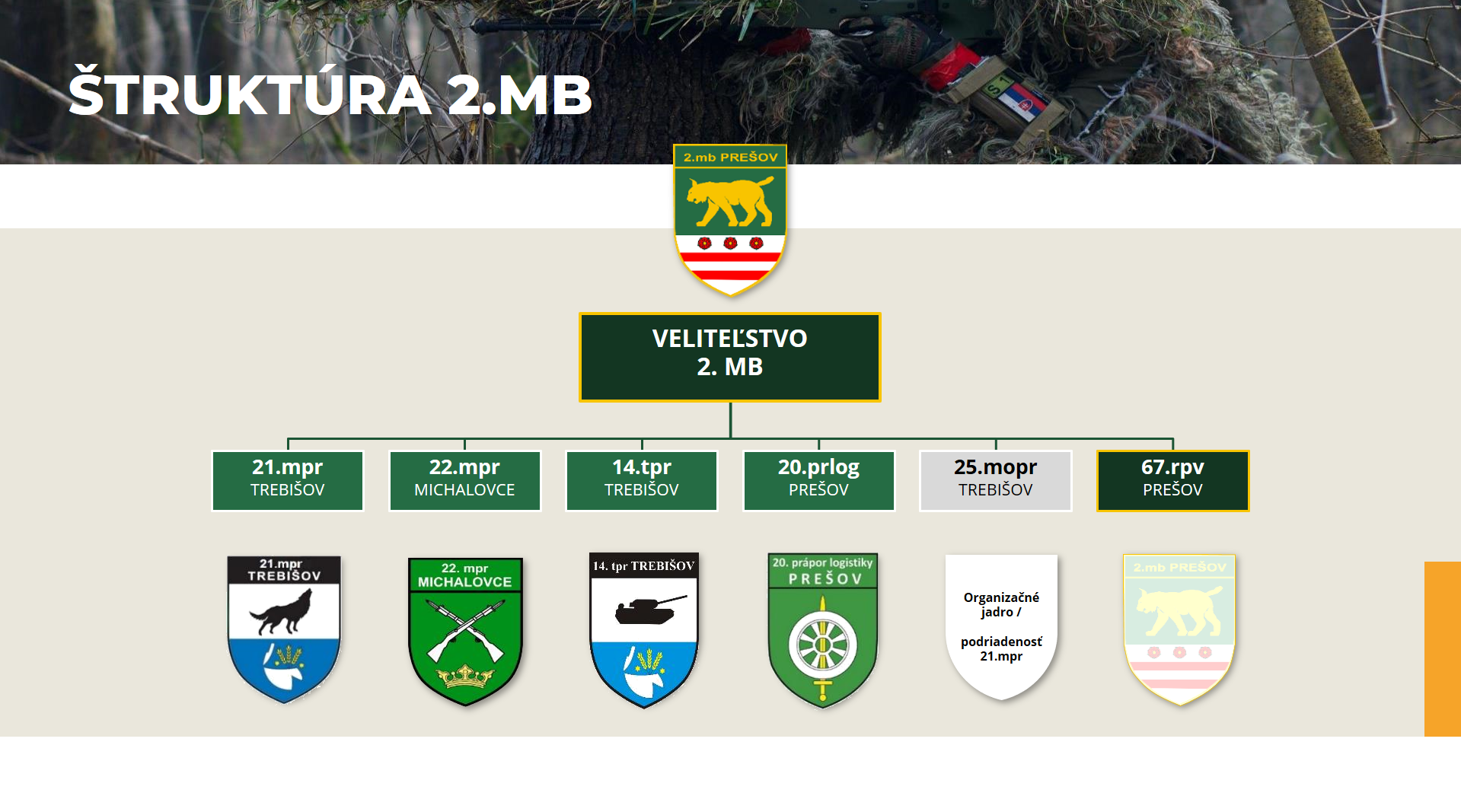
Task: Select the 21.mpr TREBIŠOV wolf shield emblem
Action: coord(286,626)
